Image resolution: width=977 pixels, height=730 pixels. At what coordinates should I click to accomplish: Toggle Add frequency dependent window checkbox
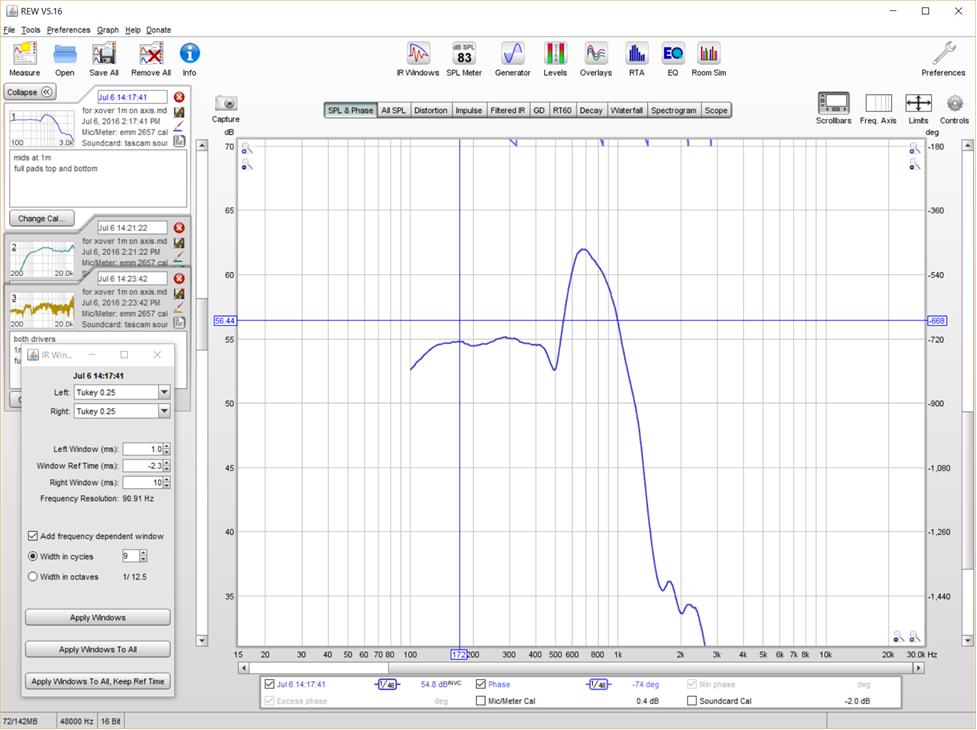[x=32, y=536]
